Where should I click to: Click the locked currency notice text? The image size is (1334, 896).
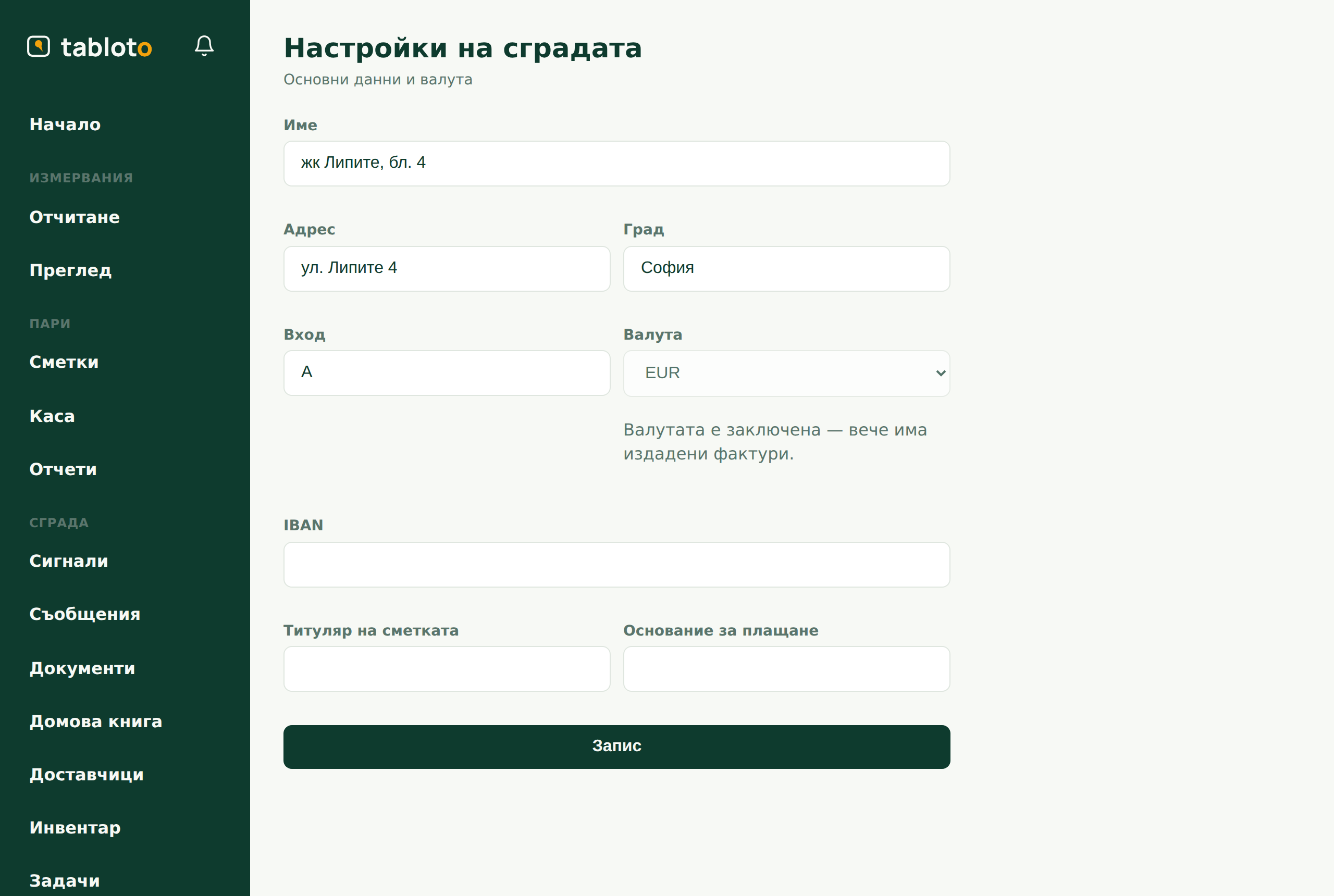(775, 442)
